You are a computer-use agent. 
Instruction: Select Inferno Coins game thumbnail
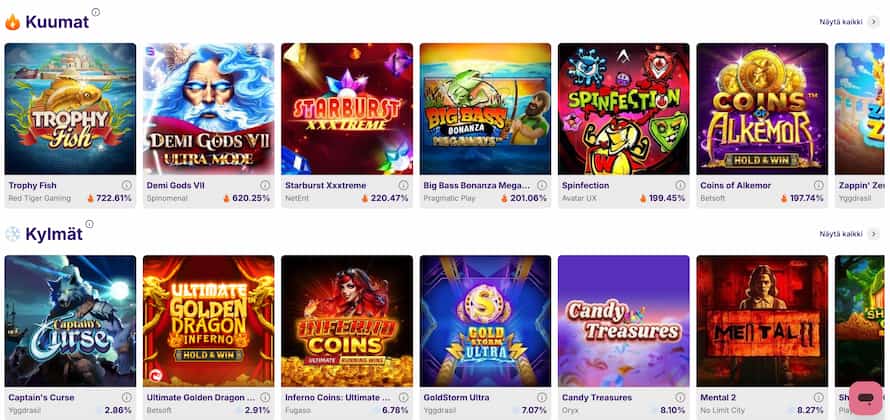pyautogui.click(x=347, y=321)
